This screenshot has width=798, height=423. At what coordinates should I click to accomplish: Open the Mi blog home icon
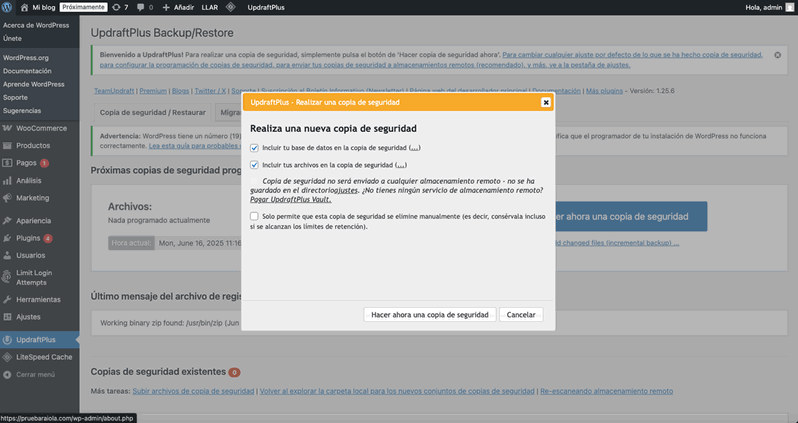(24, 7)
